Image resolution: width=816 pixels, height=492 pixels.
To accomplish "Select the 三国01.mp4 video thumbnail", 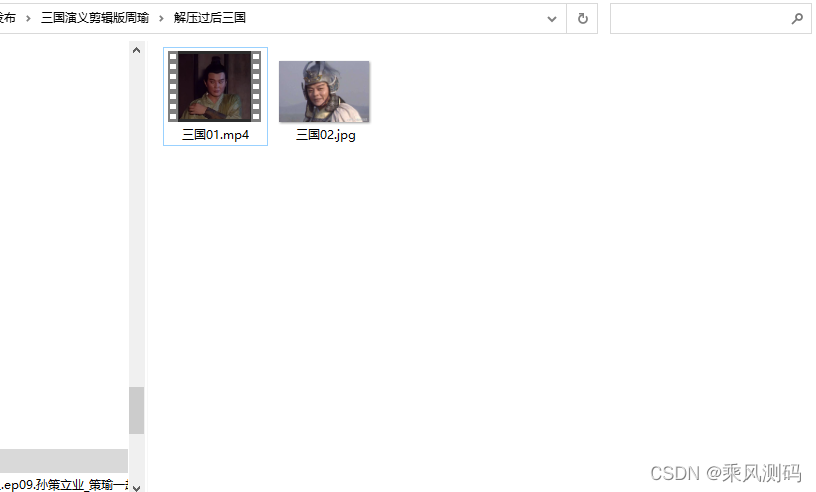I will coord(214,86).
